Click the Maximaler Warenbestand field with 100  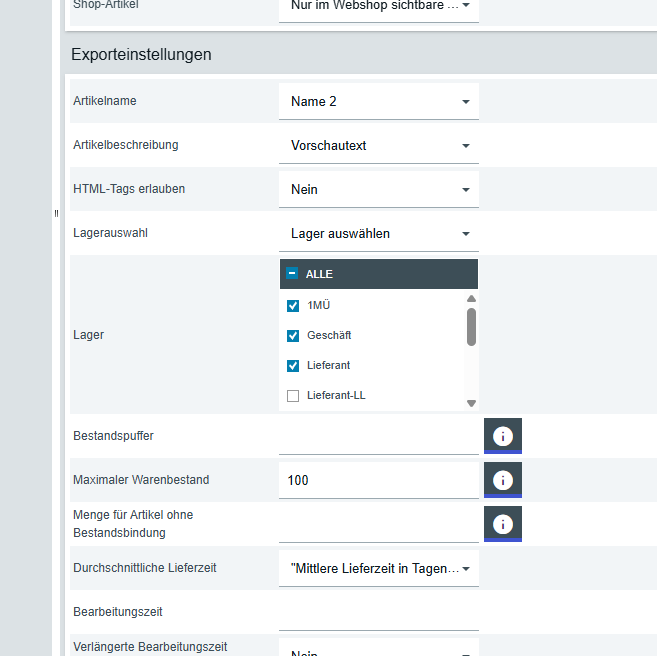378,480
